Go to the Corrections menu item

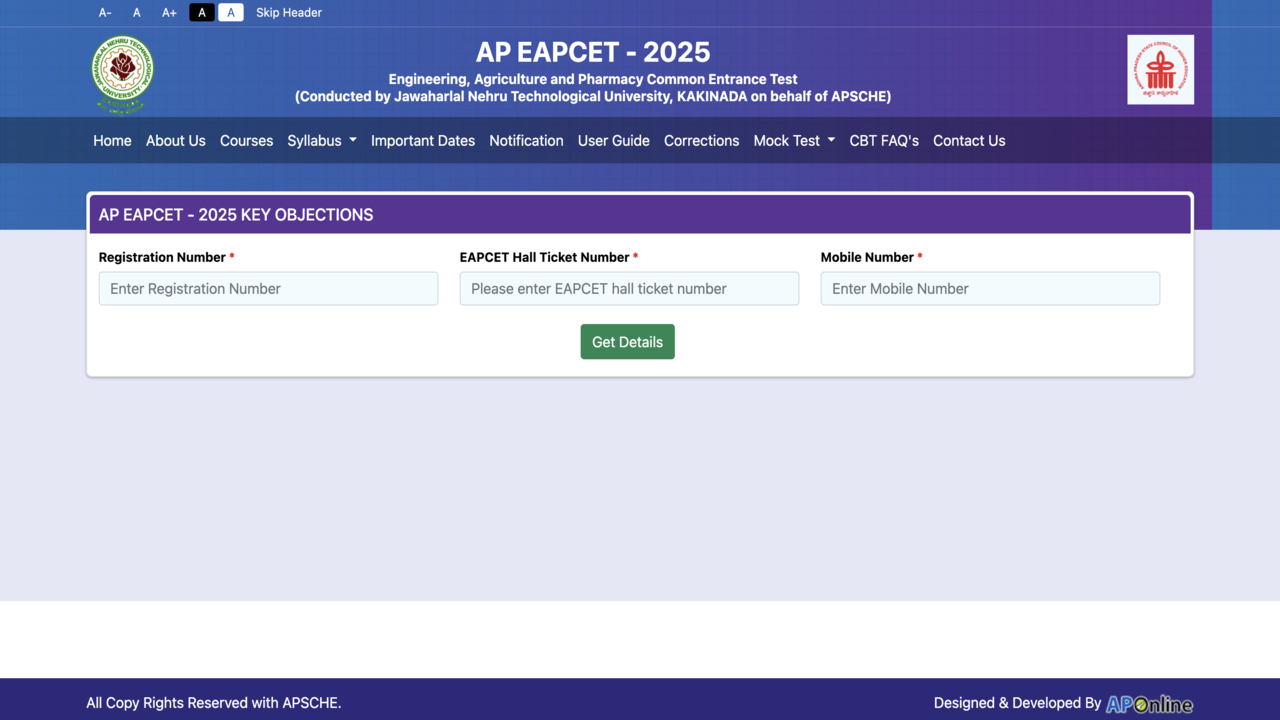click(x=701, y=141)
